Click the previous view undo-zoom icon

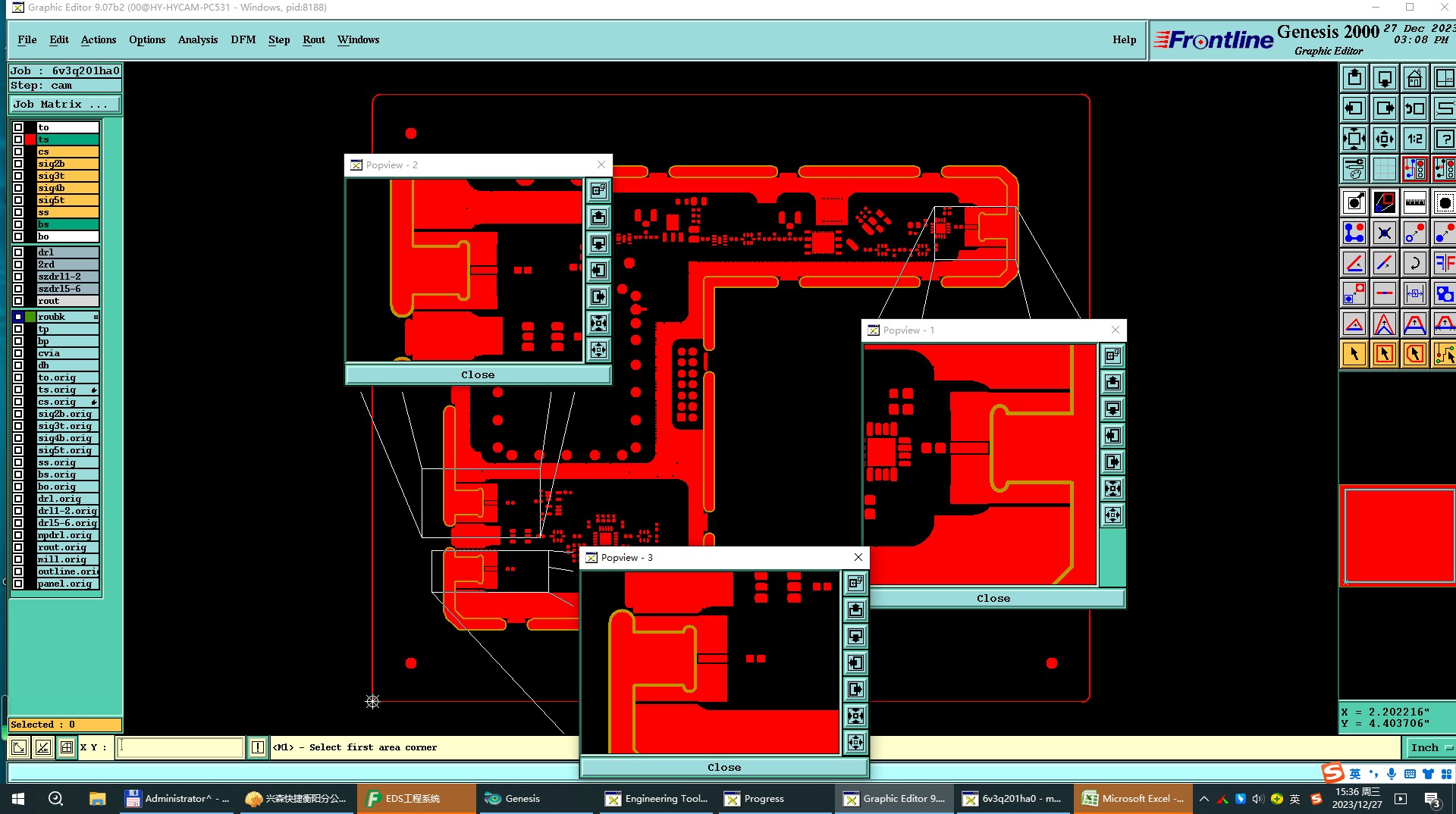pos(1415,108)
